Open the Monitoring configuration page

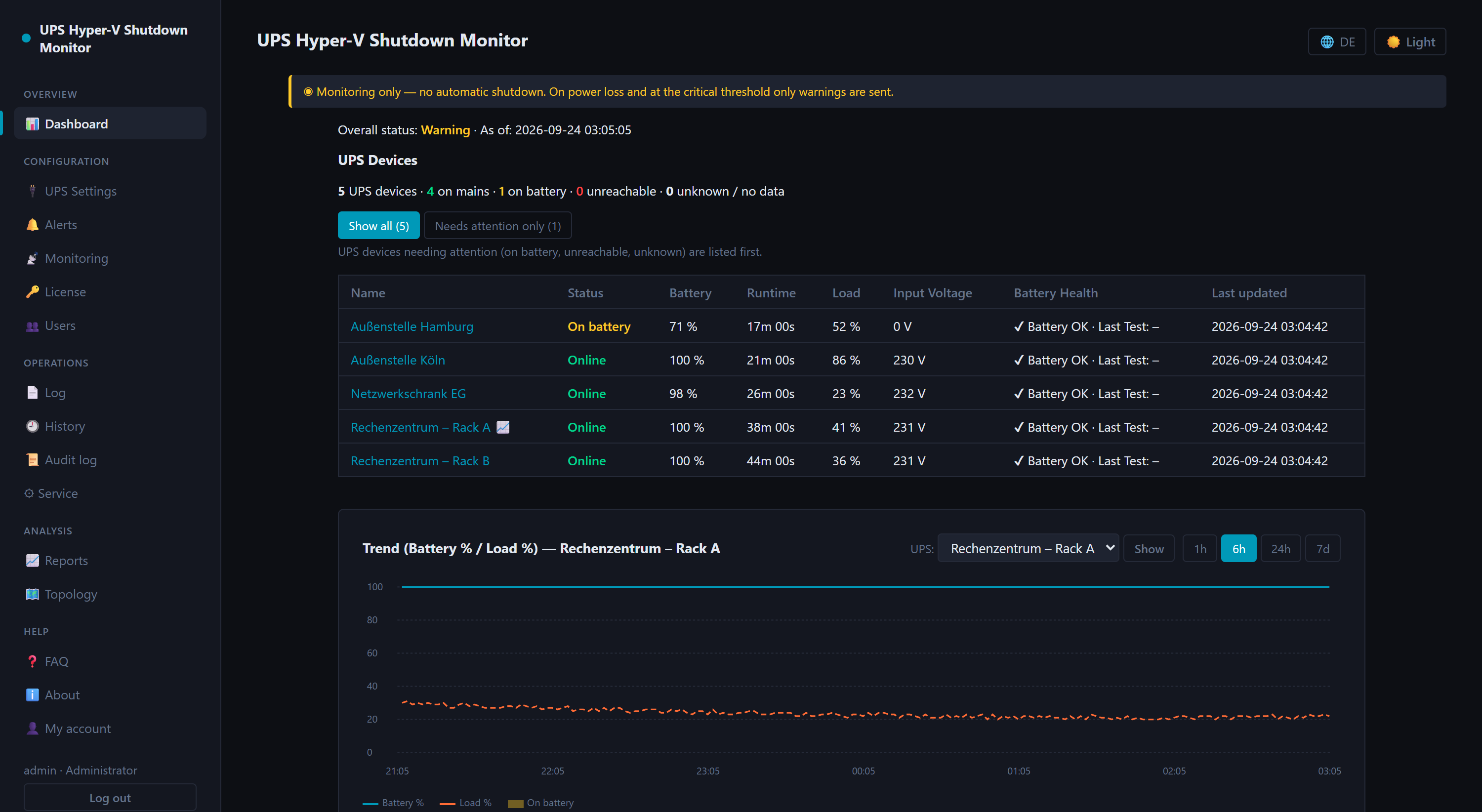[110, 258]
